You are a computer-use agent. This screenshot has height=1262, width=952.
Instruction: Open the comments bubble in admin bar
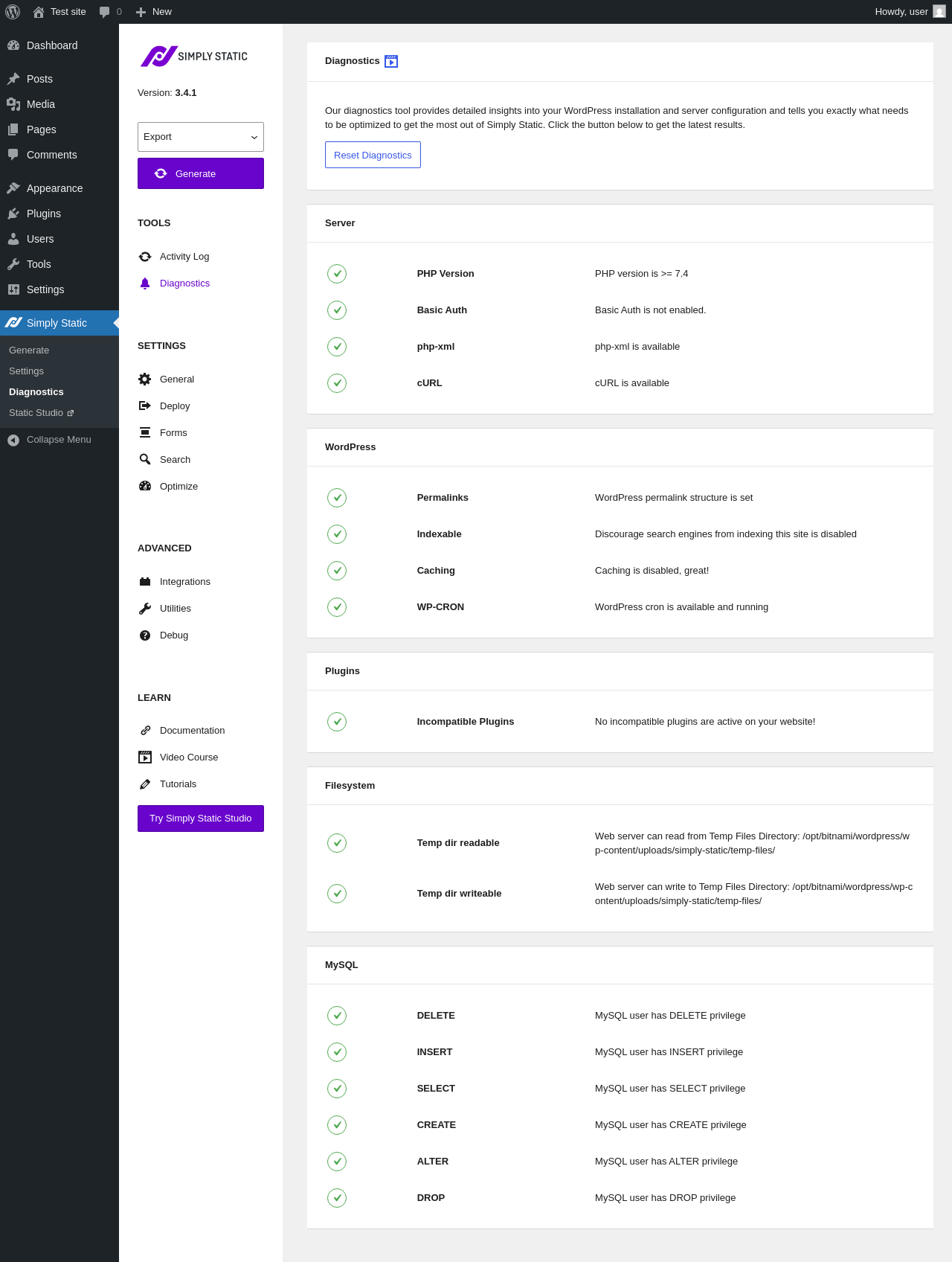pyautogui.click(x=110, y=12)
